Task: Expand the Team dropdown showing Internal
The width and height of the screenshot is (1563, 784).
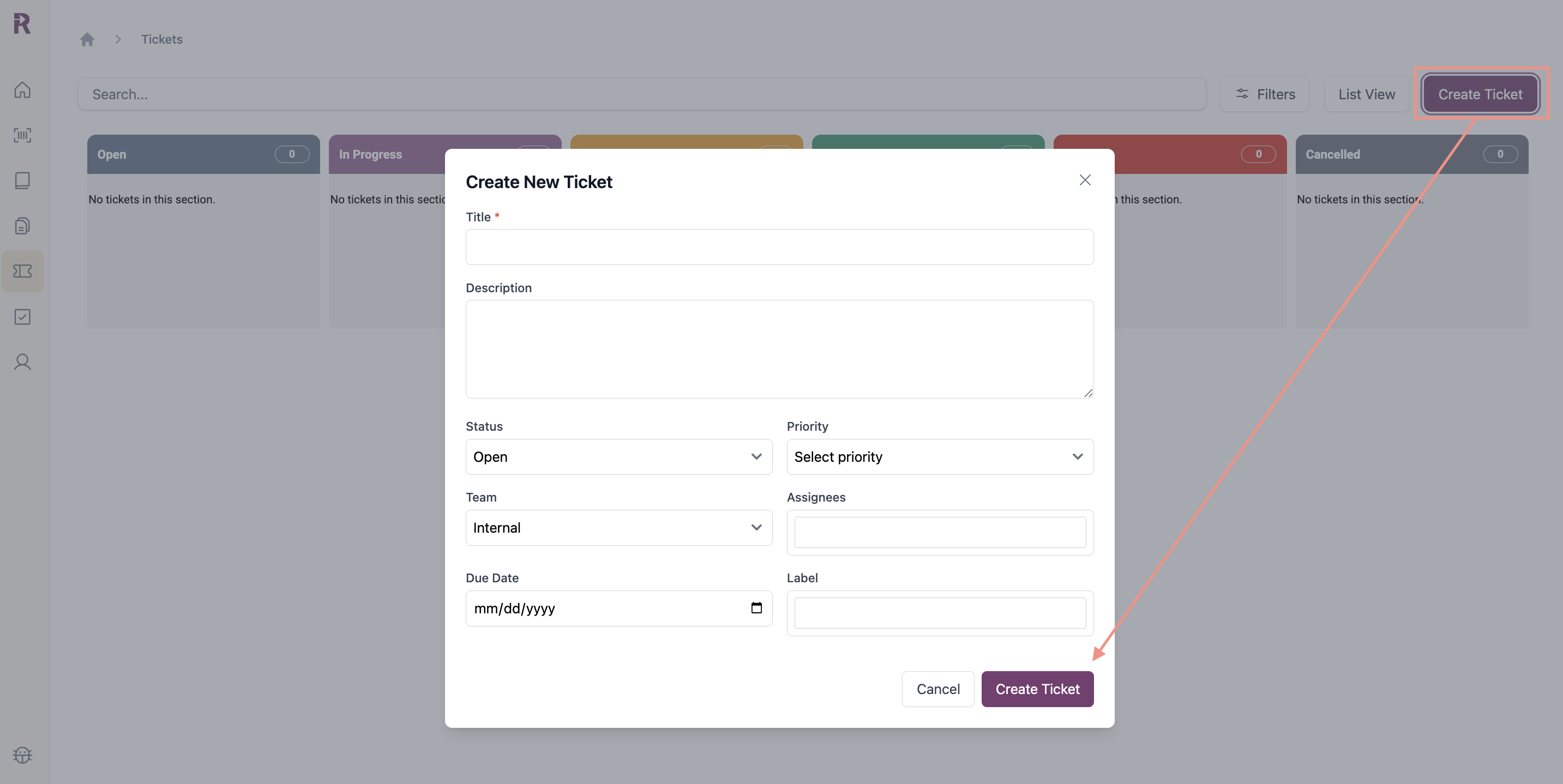Action: (x=618, y=527)
